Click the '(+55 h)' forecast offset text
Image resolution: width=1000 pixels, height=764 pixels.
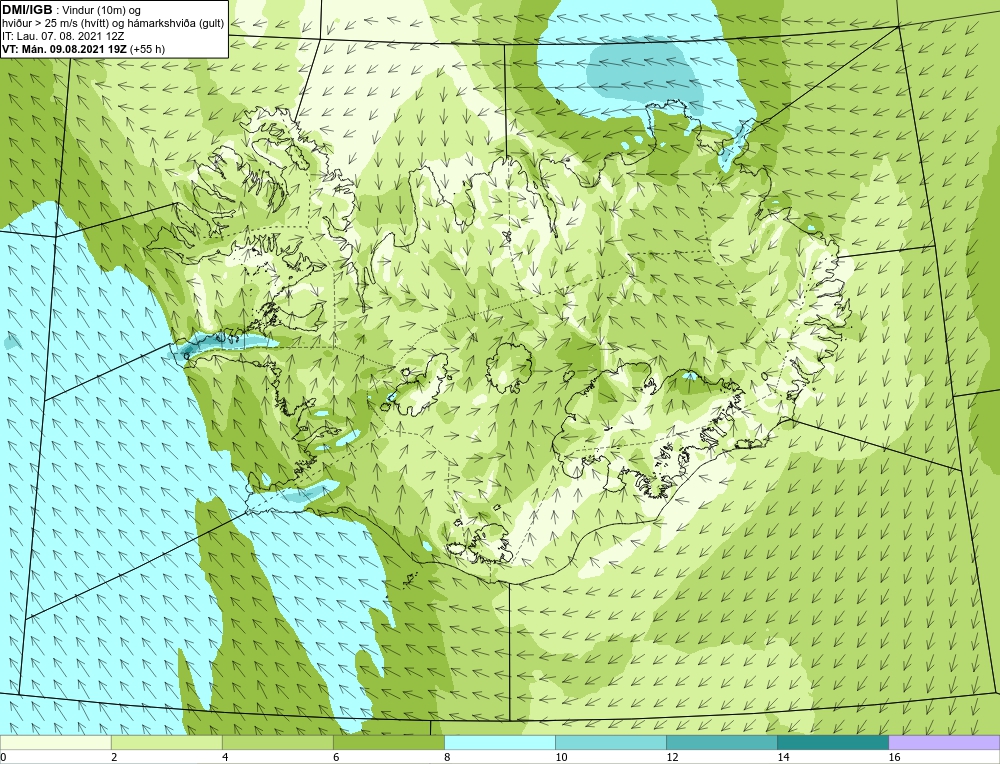pos(147,48)
